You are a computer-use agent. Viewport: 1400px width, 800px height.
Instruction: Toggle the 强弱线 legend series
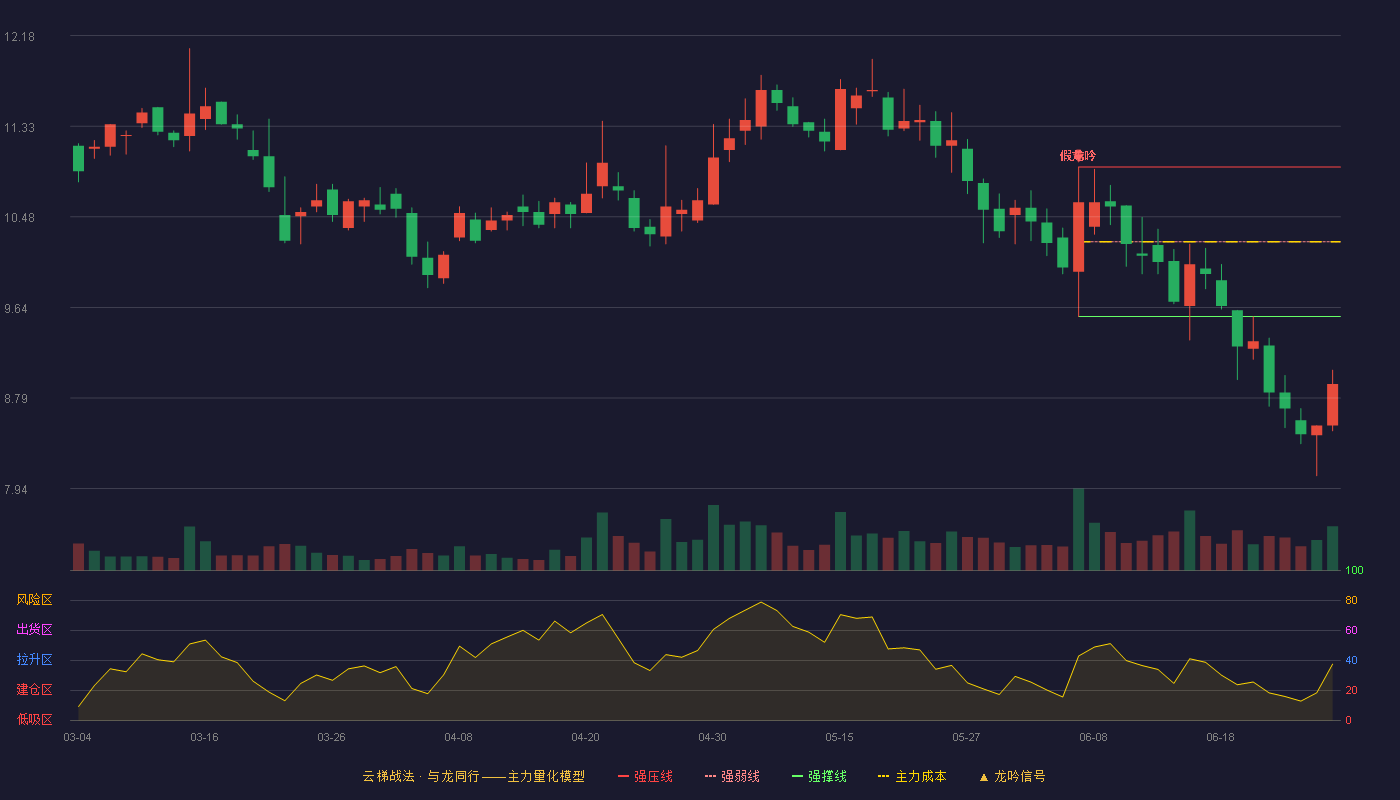[x=732, y=776]
